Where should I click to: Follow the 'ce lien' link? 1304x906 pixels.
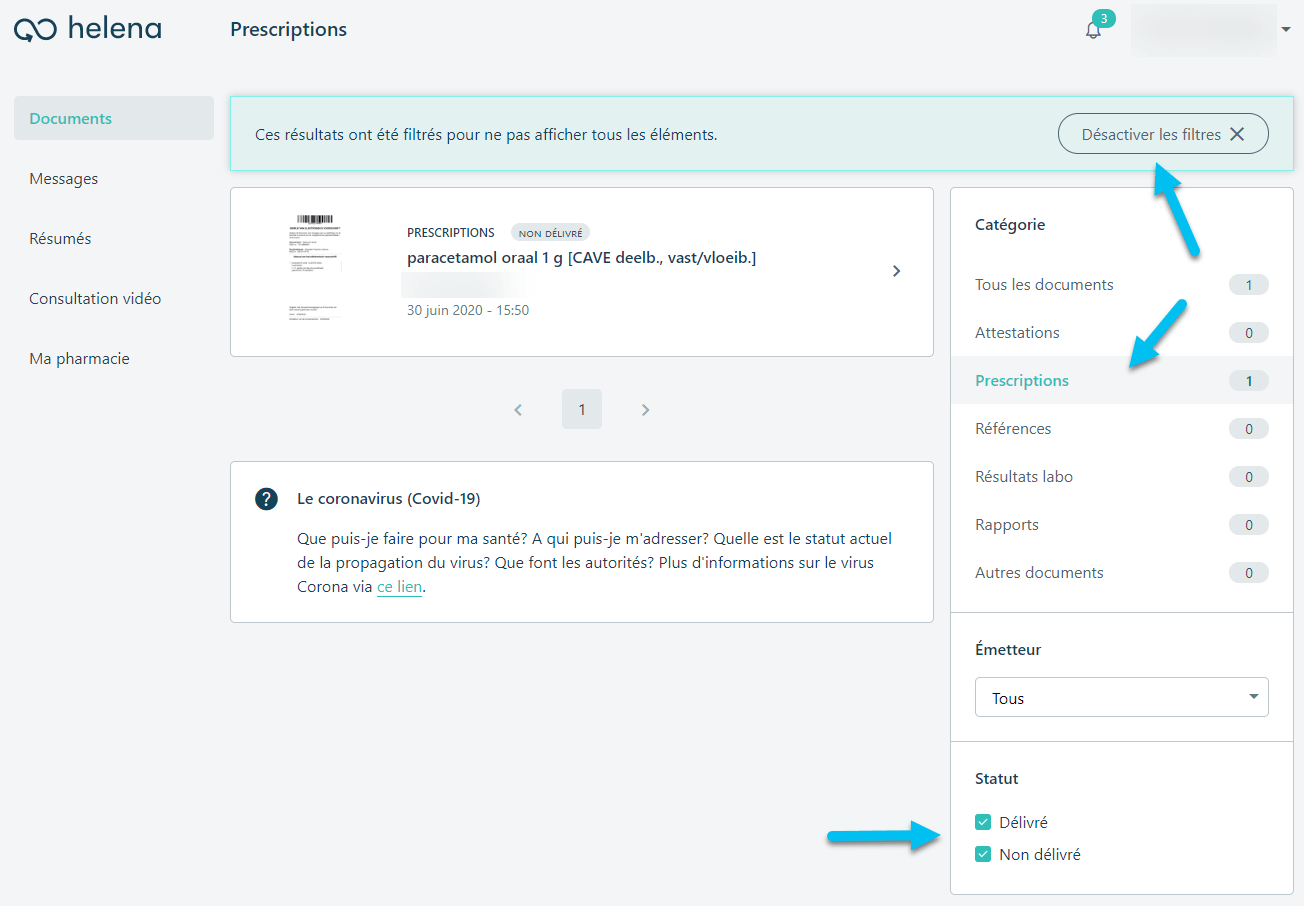(399, 587)
